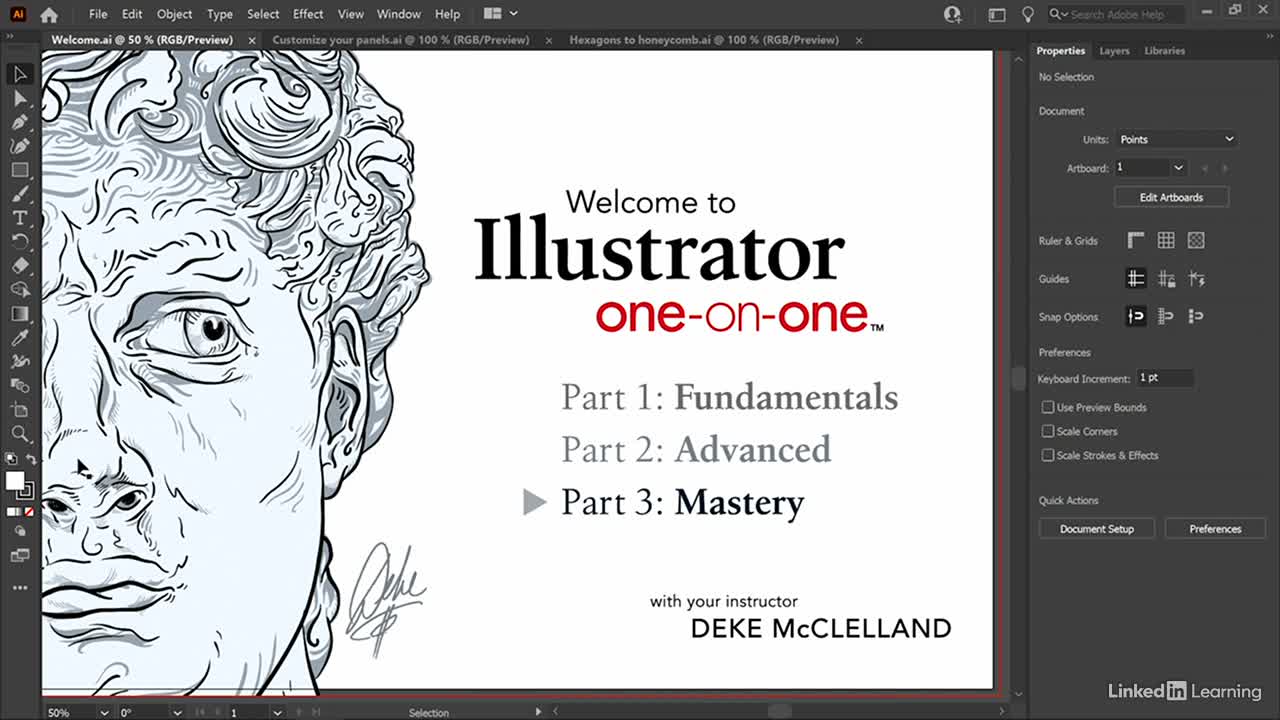Select the Curvature tool
This screenshot has height=720, width=1280.
pos(19,146)
